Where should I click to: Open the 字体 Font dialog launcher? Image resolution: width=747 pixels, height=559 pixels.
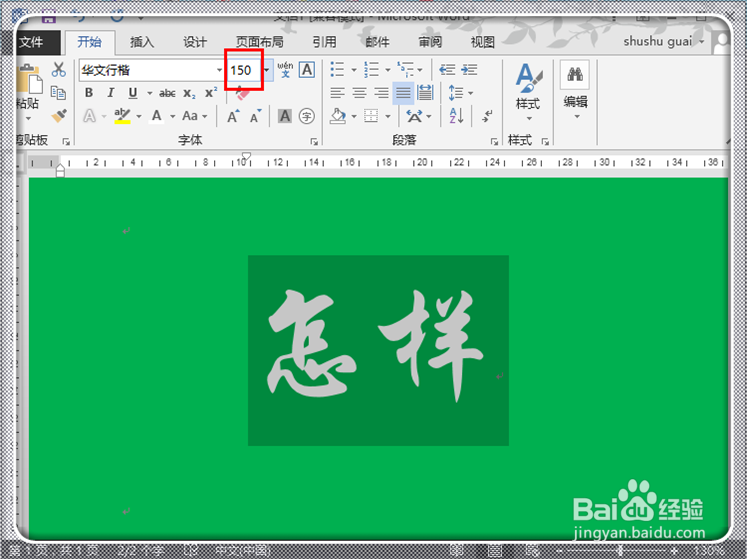coord(314,142)
